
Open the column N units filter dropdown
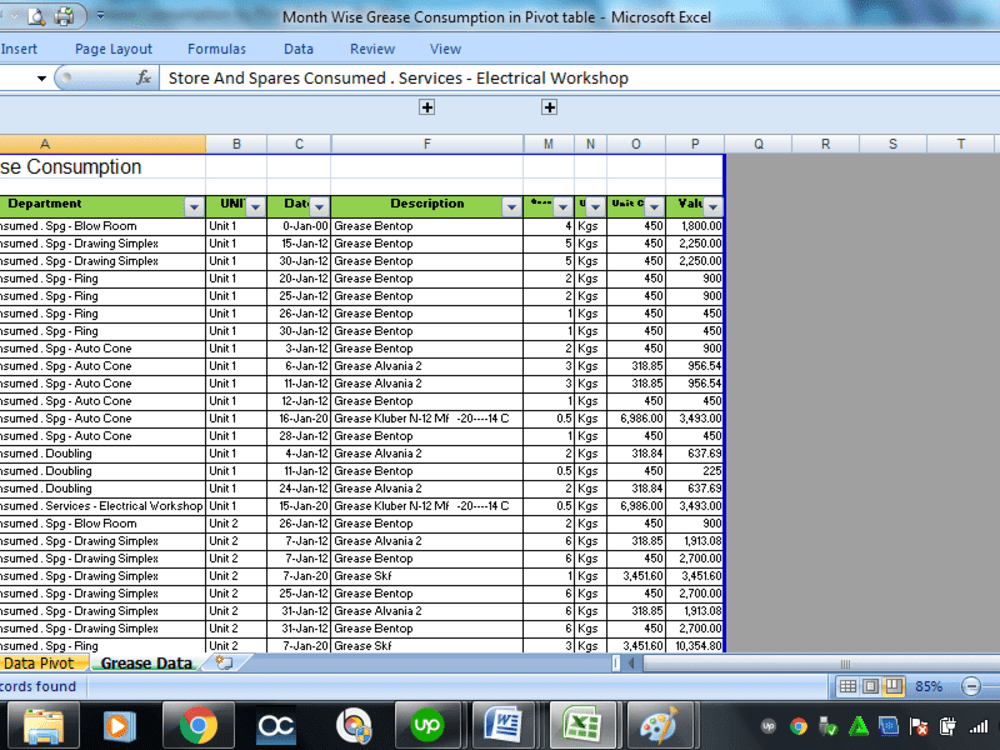click(595, 206)
